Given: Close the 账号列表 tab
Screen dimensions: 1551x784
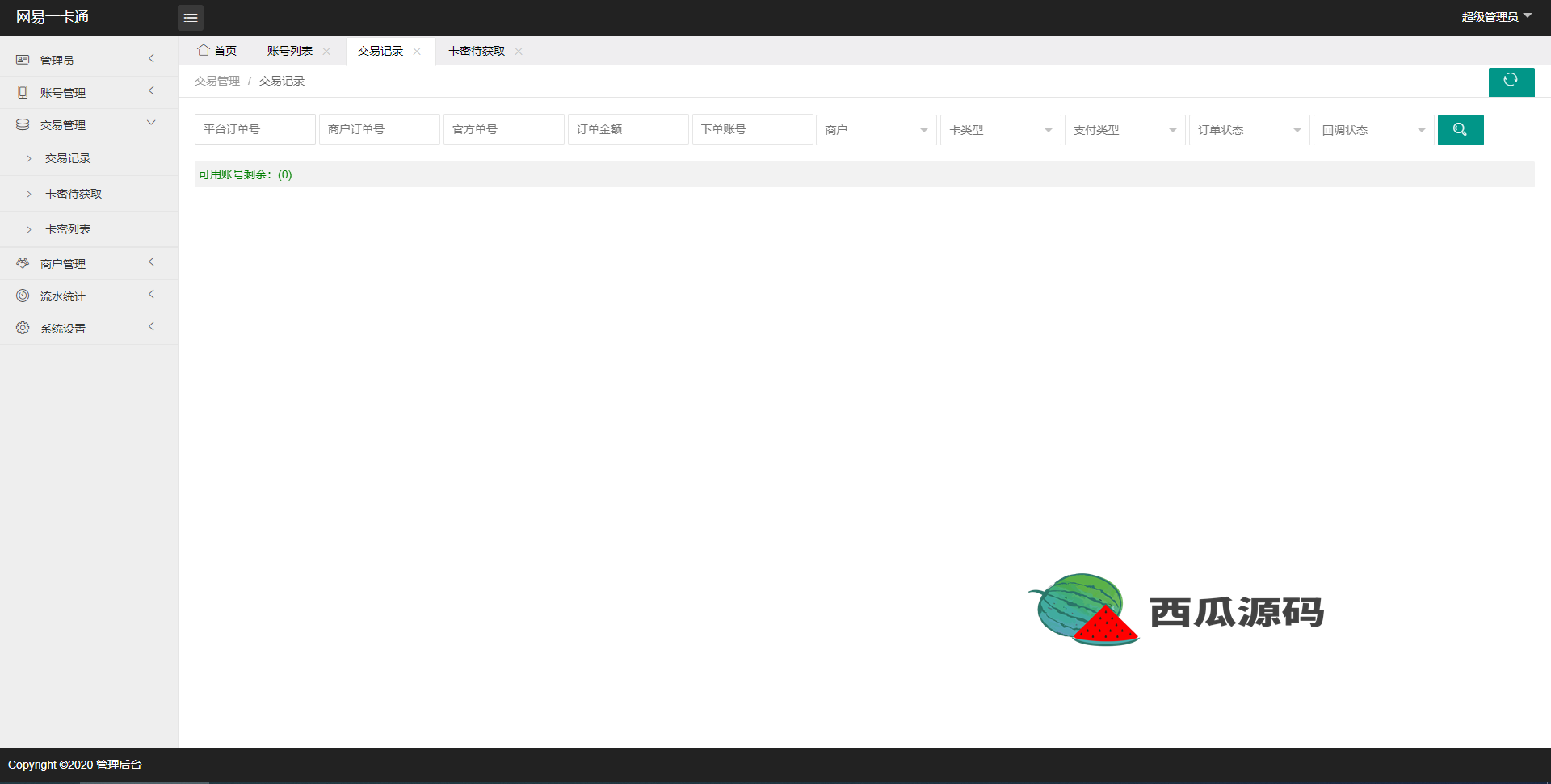Looking at the screenshot, I should pyautogui.click(x=326, y=51).
